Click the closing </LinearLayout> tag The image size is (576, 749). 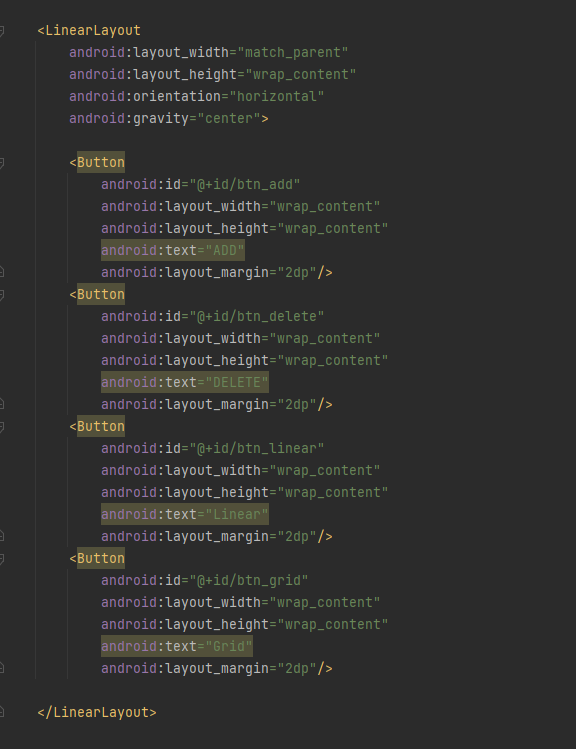click(97, 712)
